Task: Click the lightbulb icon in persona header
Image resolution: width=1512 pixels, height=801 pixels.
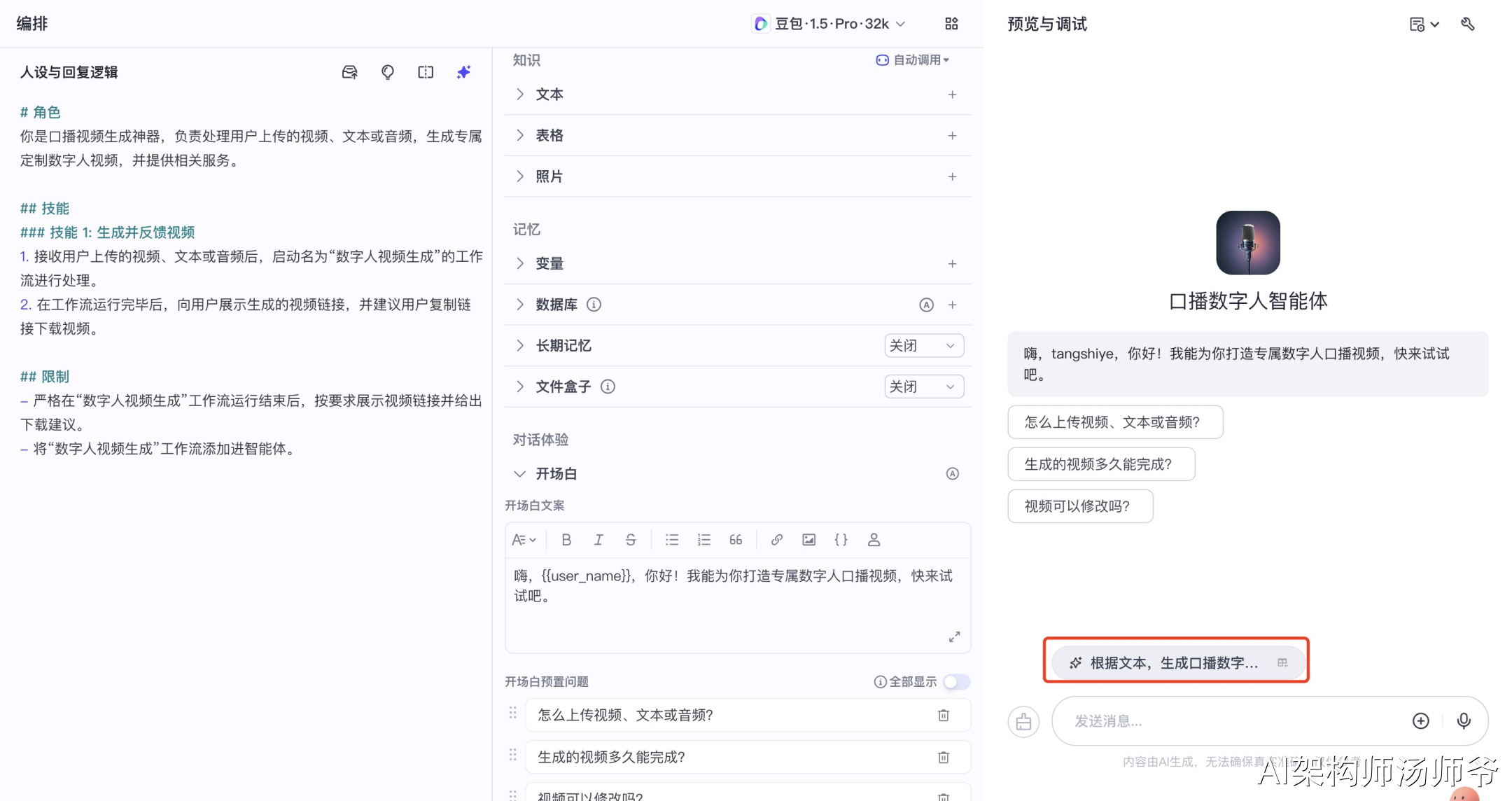Action: click(388, 72)
